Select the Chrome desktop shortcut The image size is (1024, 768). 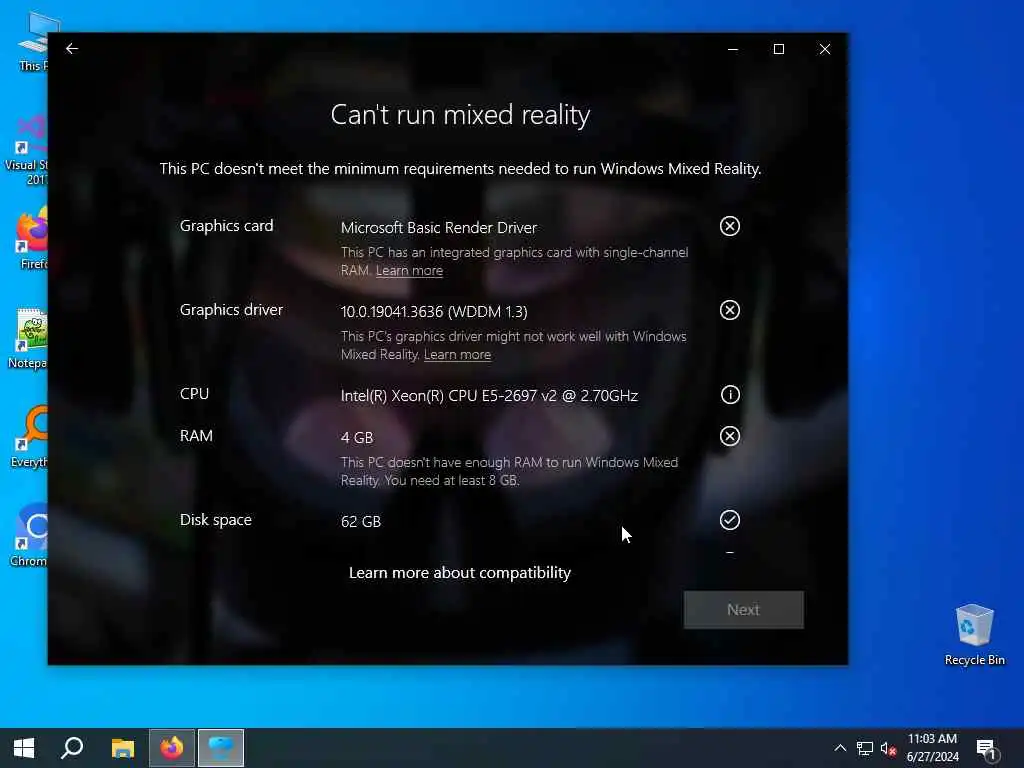(x=29, y=536)
